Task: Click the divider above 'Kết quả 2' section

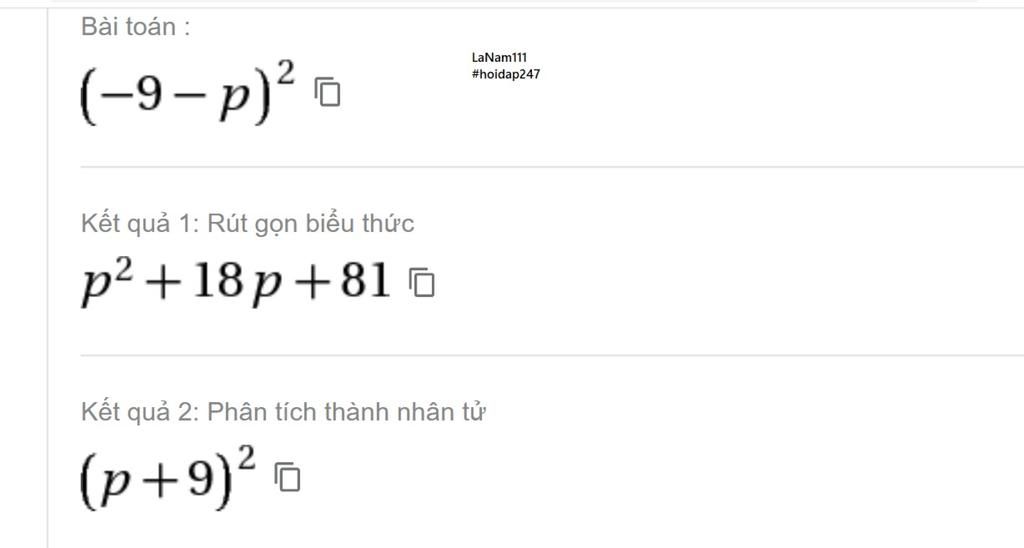Action: coord(552,356)
